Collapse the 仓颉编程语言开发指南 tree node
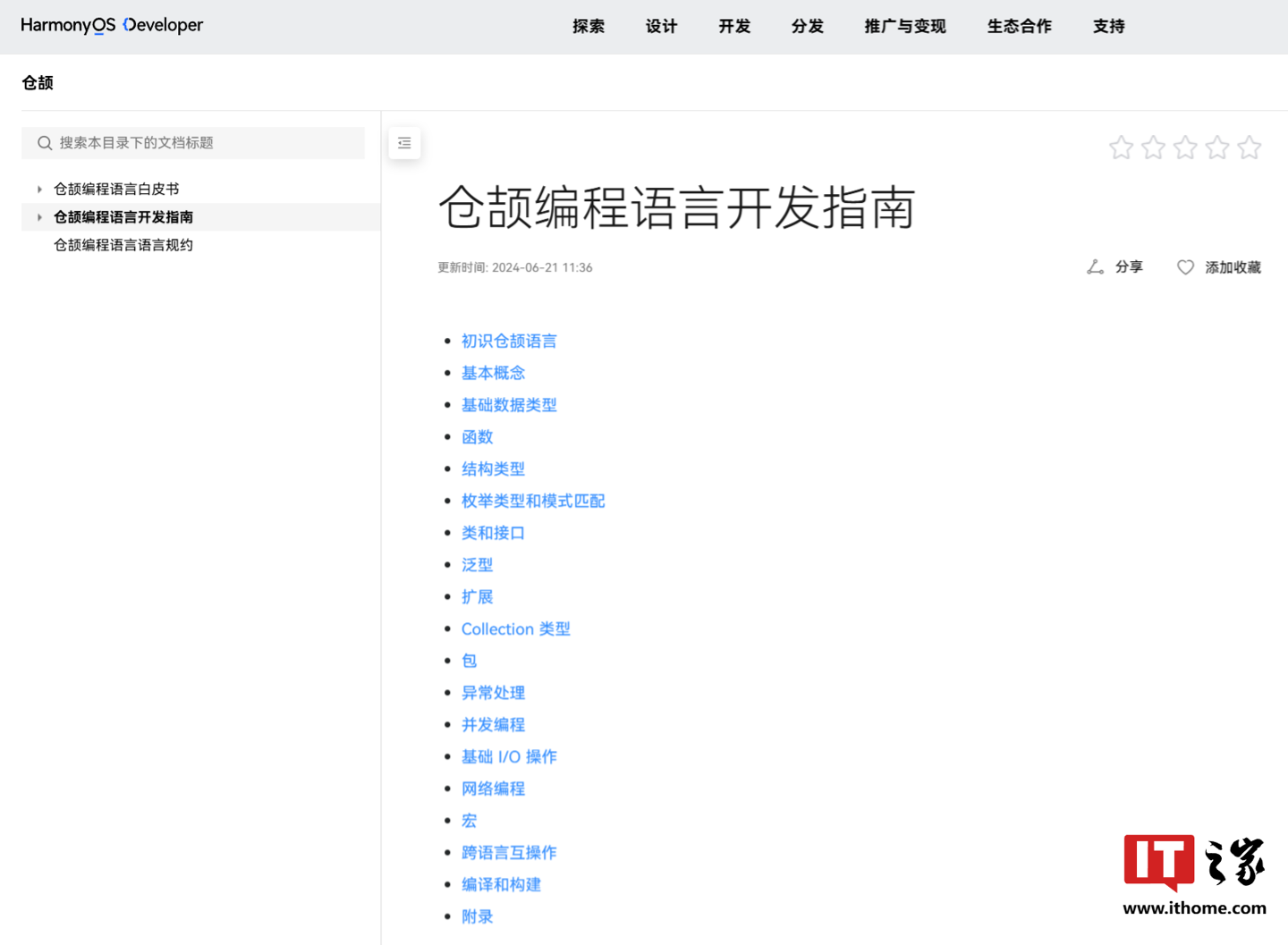This screenshot has width=1288, height=945. pyautogui.click(x=39, y=216)
